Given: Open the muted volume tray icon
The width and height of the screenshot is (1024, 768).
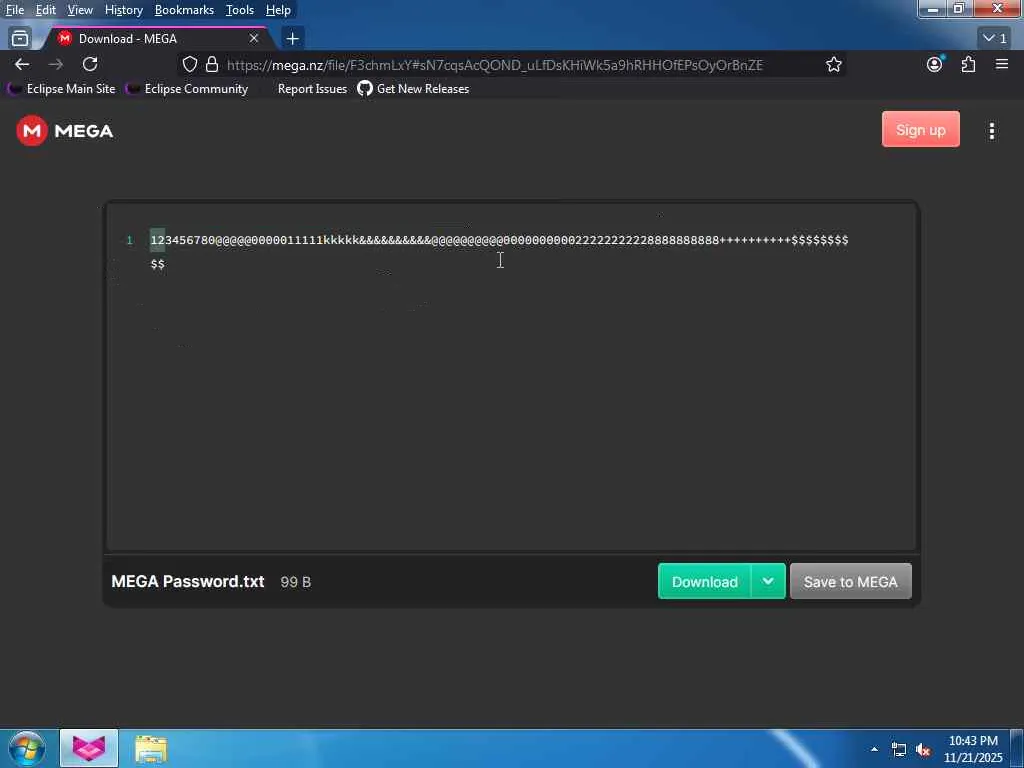Looking at the screenshot, I should click(x=923, y=750).
